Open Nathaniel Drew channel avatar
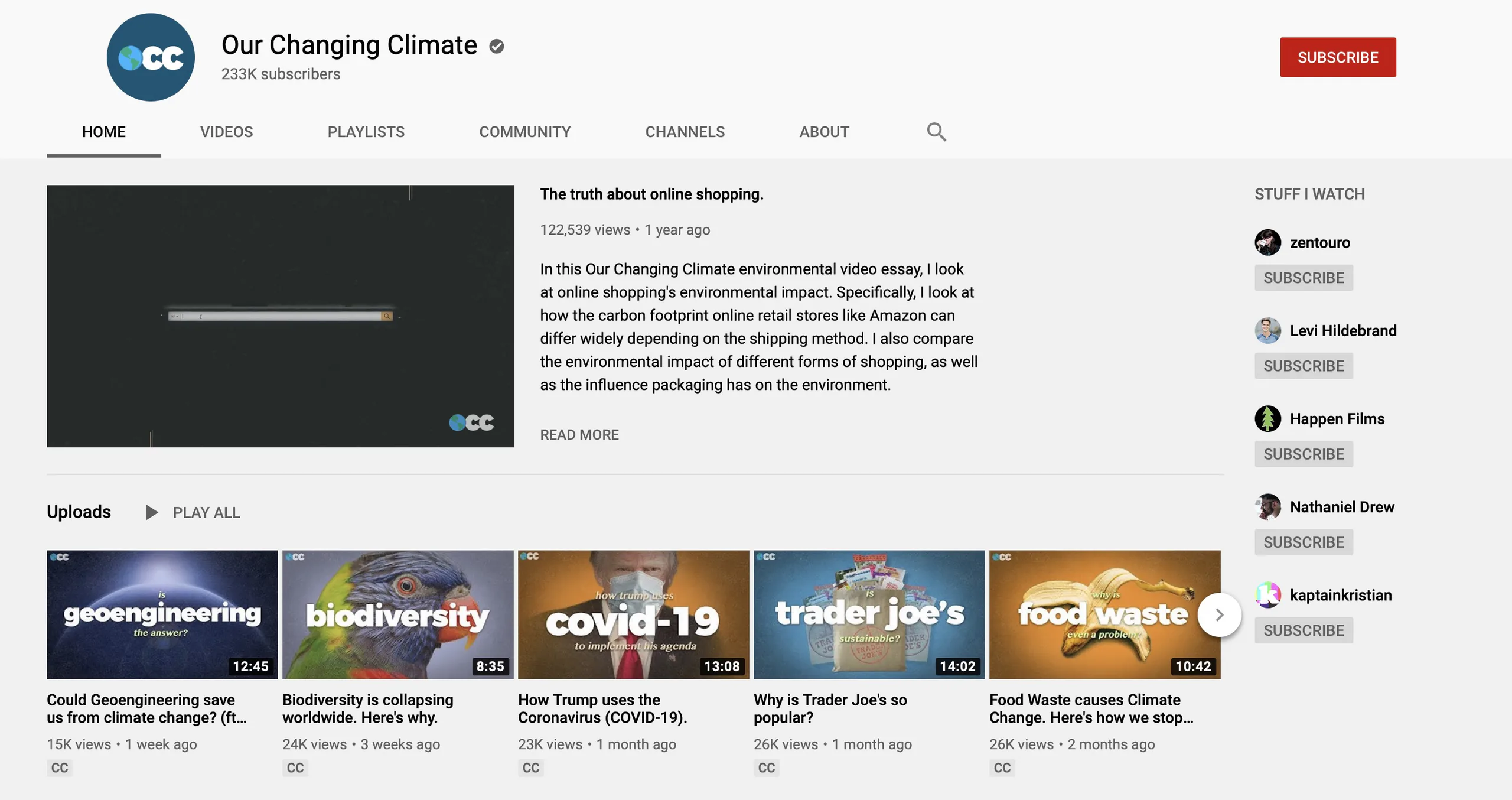 pos(1267,507)
